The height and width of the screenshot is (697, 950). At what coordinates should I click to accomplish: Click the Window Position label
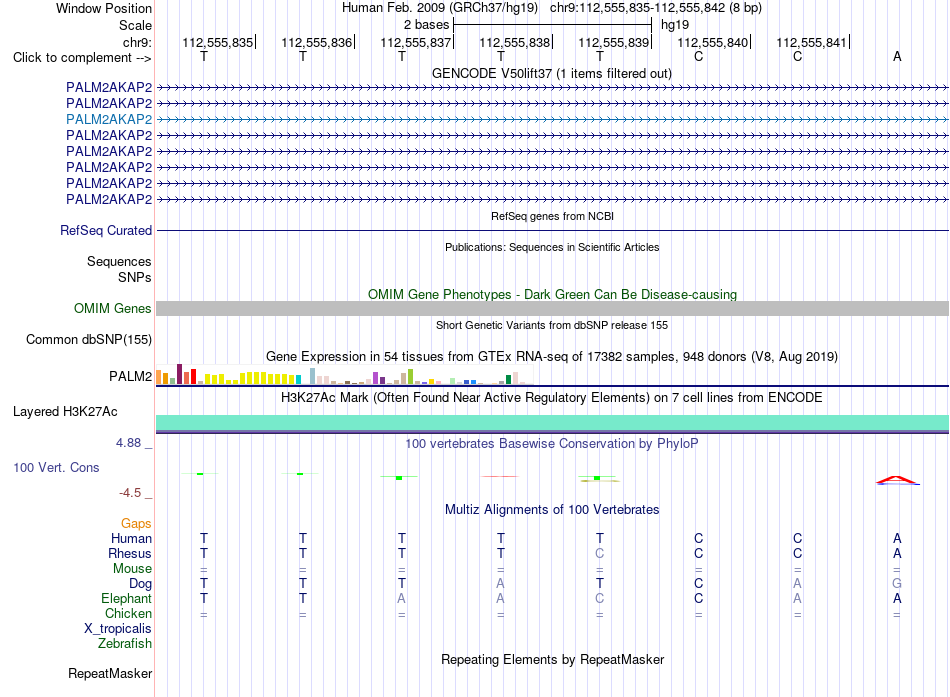[x=104, y=8]
